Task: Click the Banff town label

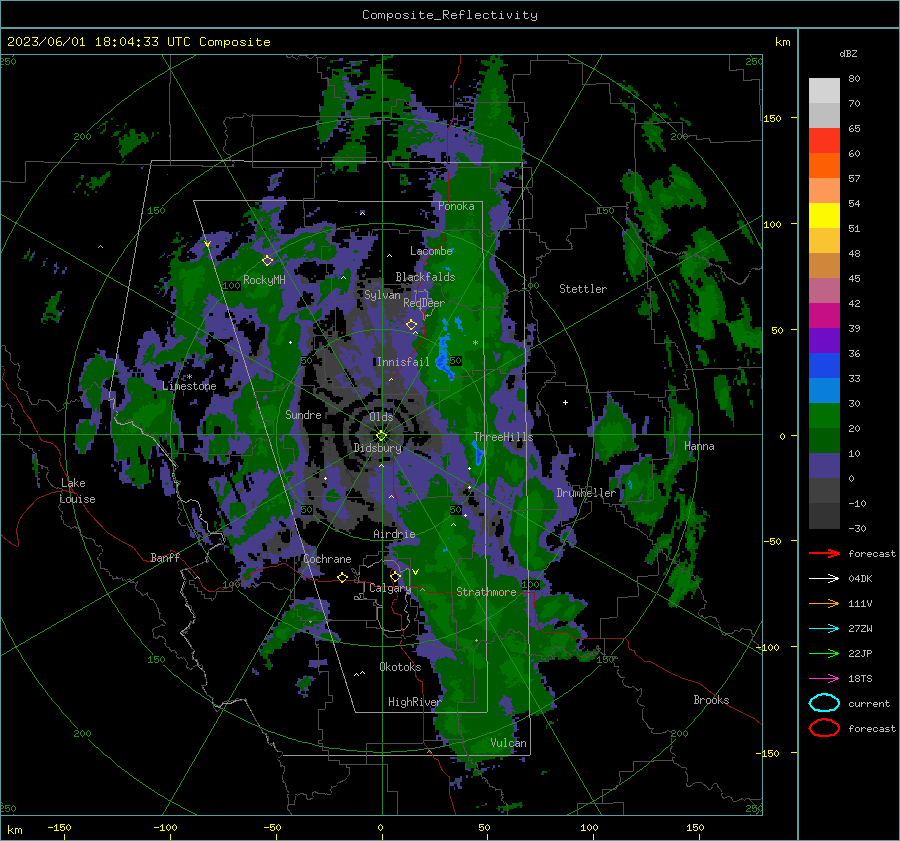Action: [x=165, y=558]
